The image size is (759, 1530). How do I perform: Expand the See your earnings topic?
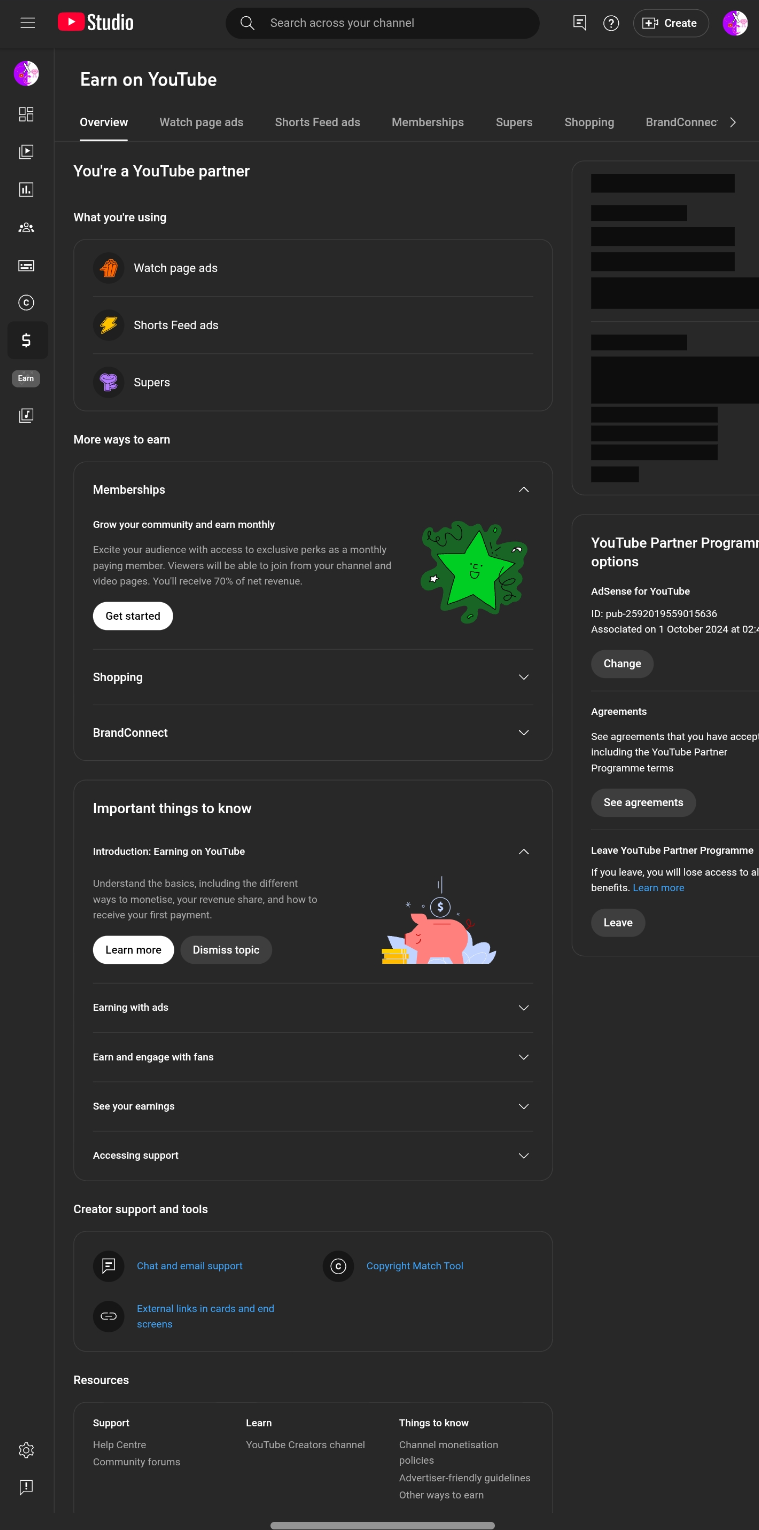[523, 1106]
